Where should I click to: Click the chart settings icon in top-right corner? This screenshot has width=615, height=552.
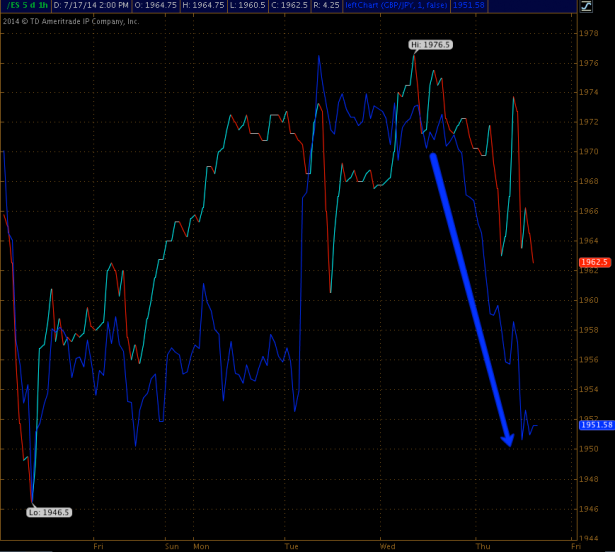(585, 6)
